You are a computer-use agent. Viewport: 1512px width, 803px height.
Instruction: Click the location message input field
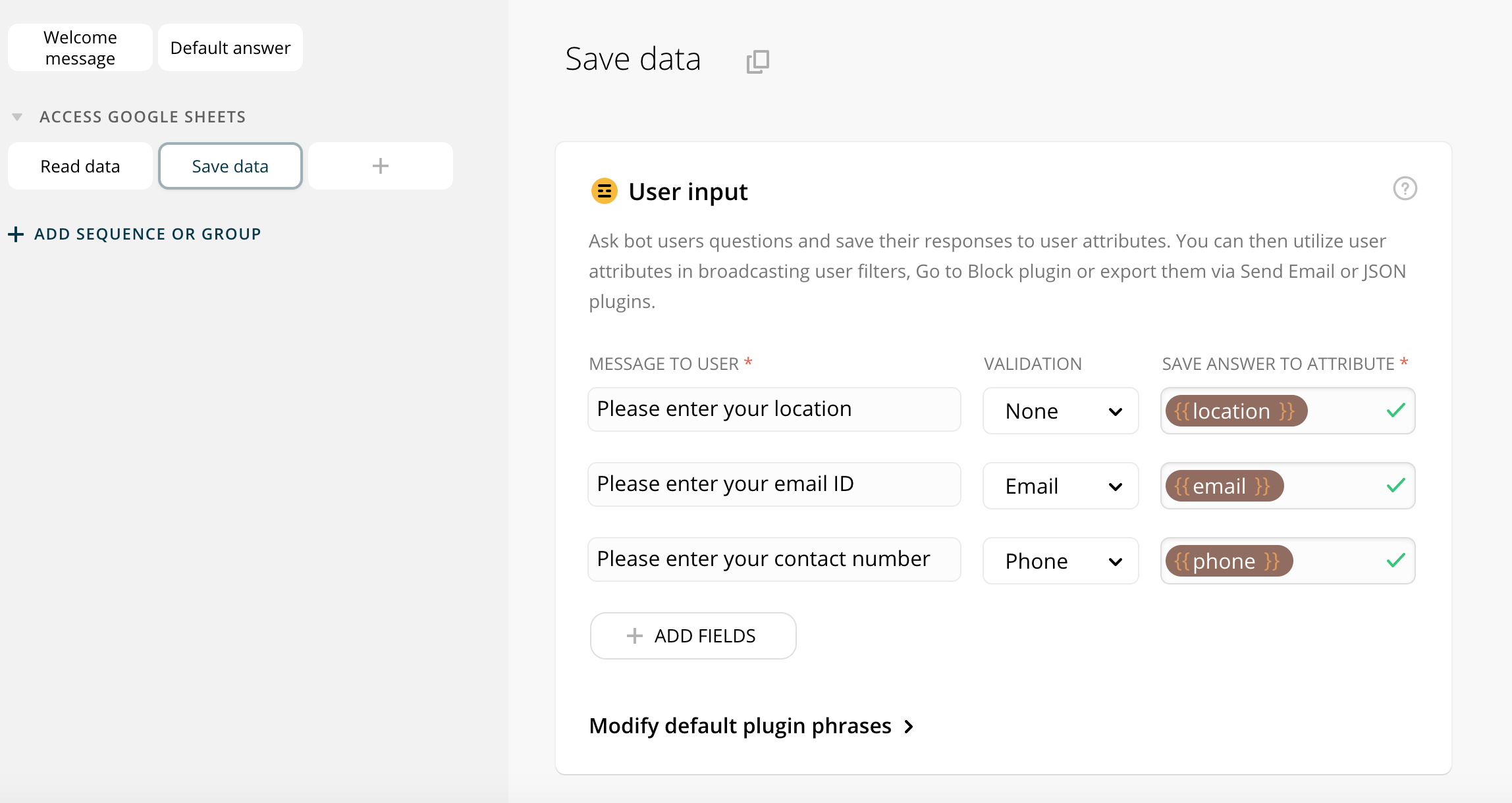774,409
